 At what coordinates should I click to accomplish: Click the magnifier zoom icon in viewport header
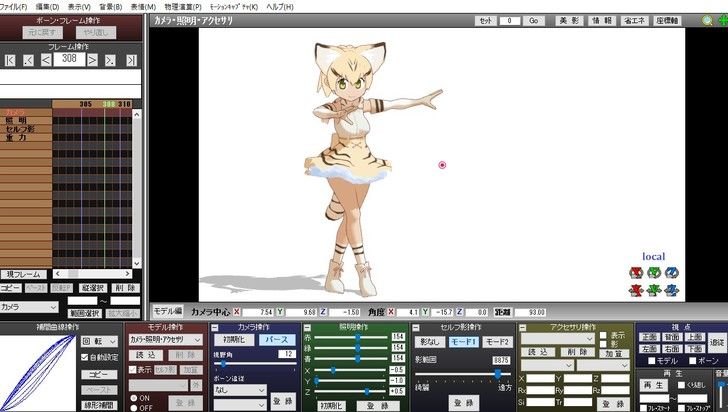click(x=707, y=21)
